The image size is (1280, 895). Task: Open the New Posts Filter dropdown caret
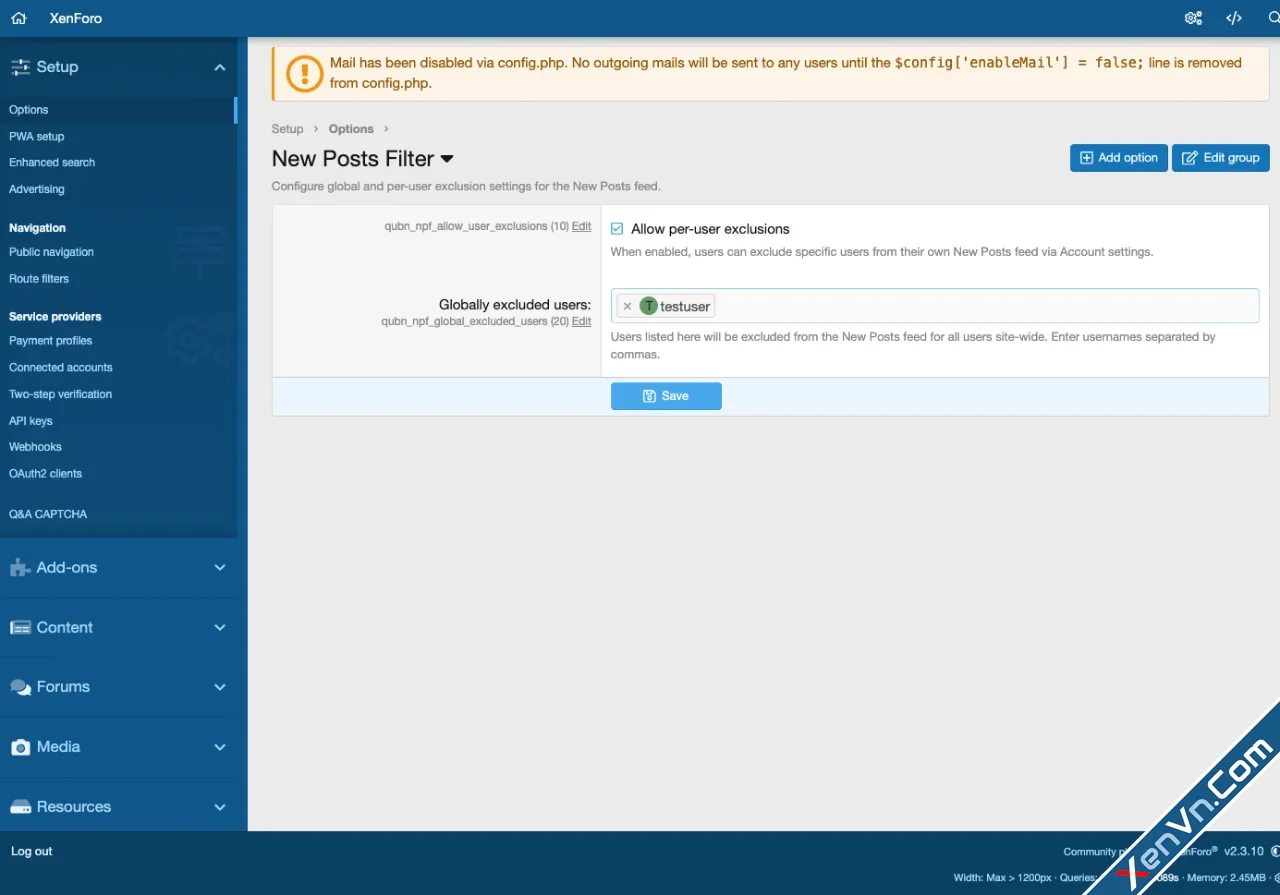tap(447, 159)
